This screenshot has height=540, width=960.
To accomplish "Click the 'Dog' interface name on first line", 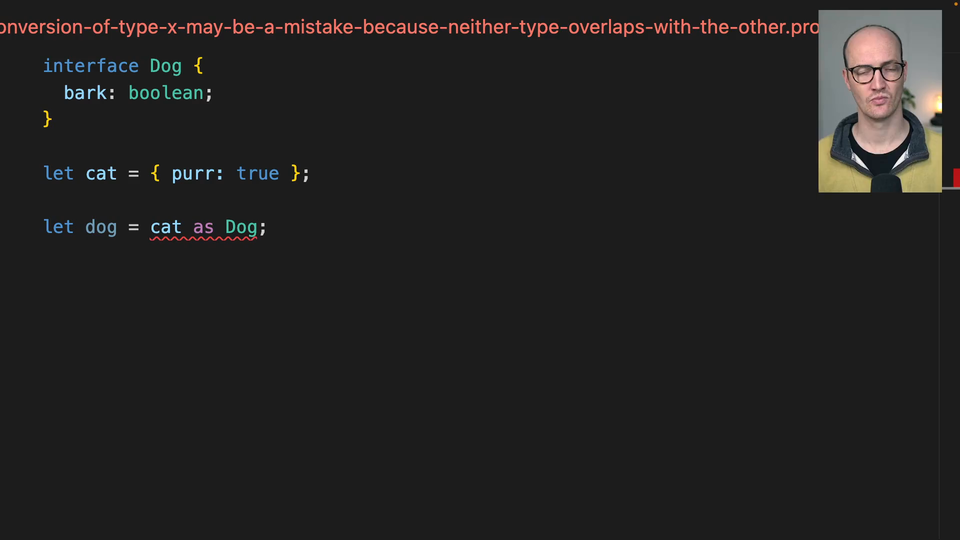I will [166, 66].
